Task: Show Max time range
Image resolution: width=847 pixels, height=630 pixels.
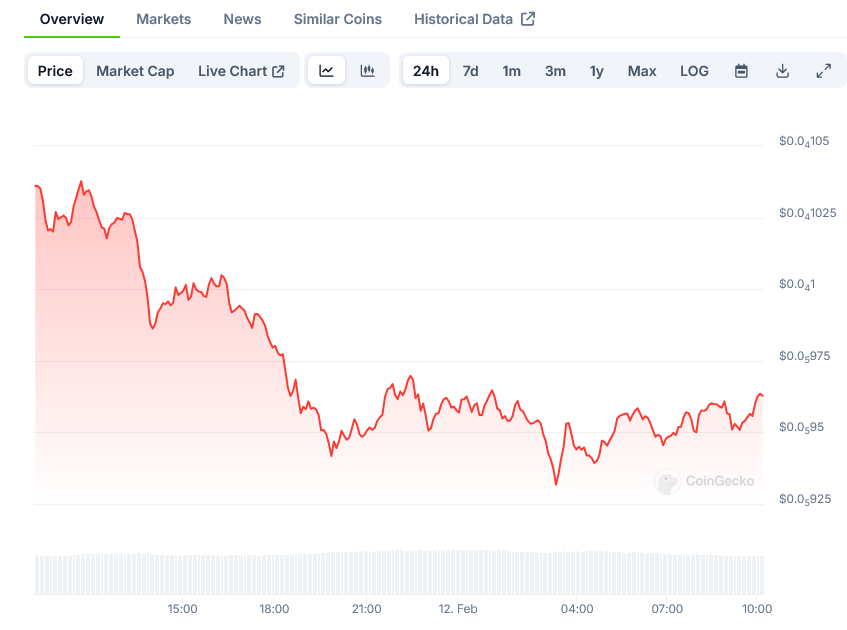Action: point(642,71)
